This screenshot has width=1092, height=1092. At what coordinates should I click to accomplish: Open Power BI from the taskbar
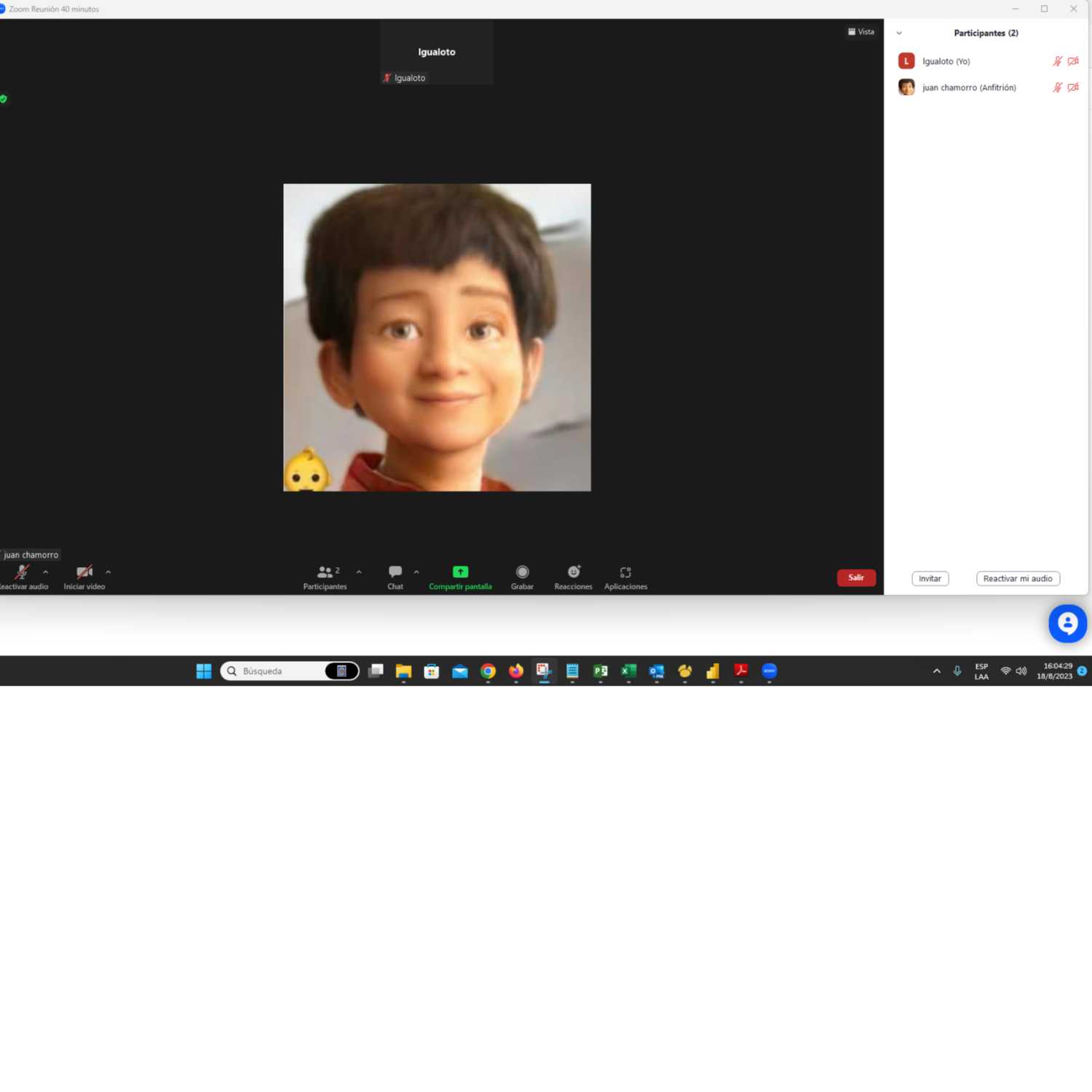click(x=713, y=671)
